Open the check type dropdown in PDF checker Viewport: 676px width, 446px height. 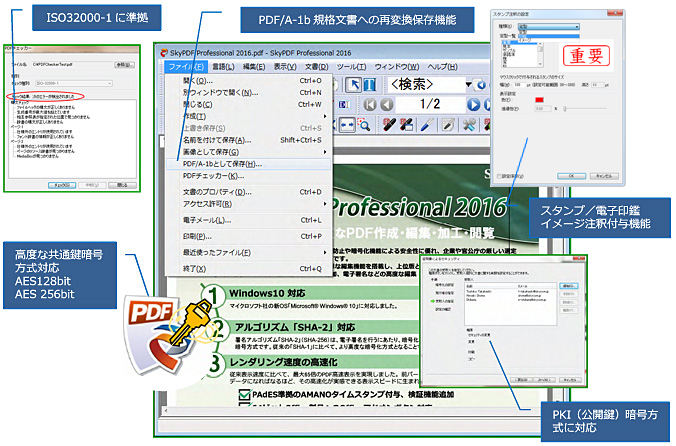pyautogui.click(x=74, y=83)
